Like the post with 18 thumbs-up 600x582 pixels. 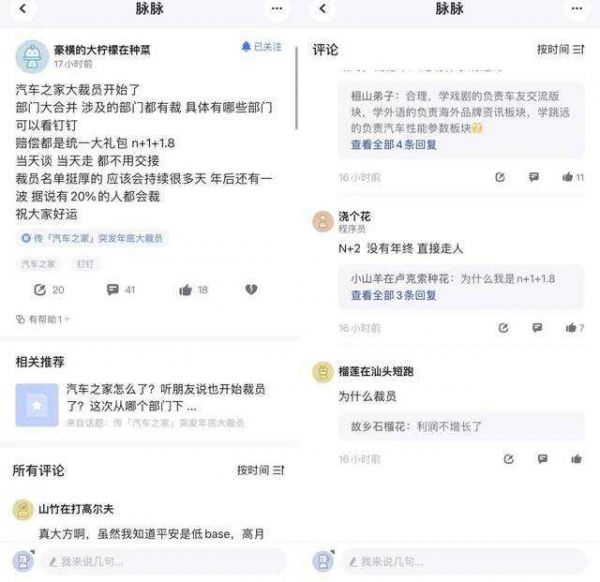click(x=185, y=290)
